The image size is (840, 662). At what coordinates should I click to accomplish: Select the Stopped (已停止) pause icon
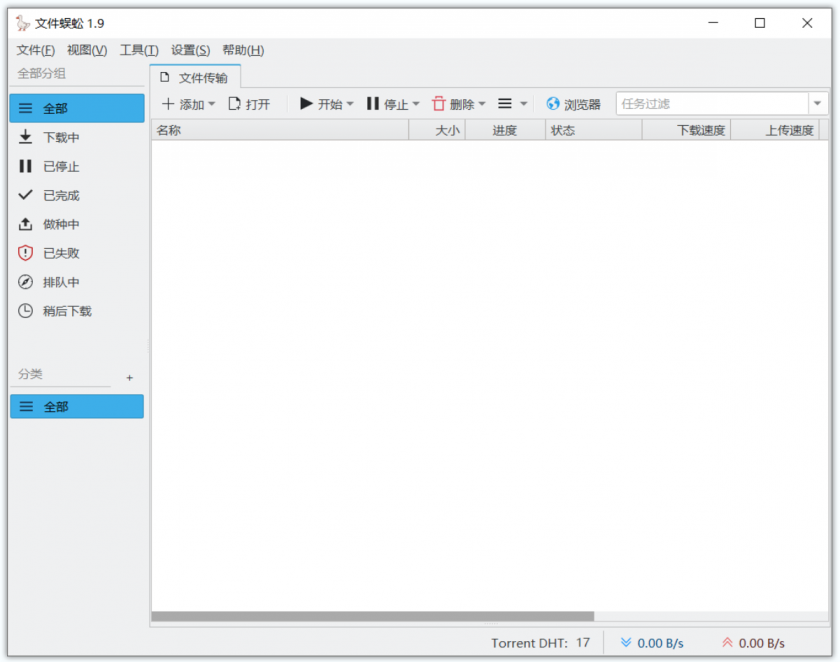click(x=26, y=166)
